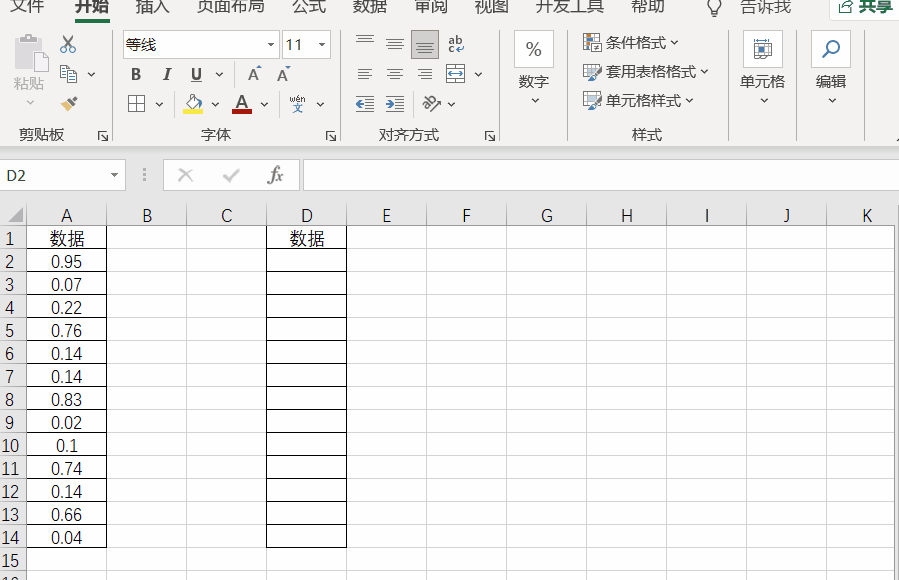Open the font name dropdown 等线
899x580 pixels.
pos(271,45)
